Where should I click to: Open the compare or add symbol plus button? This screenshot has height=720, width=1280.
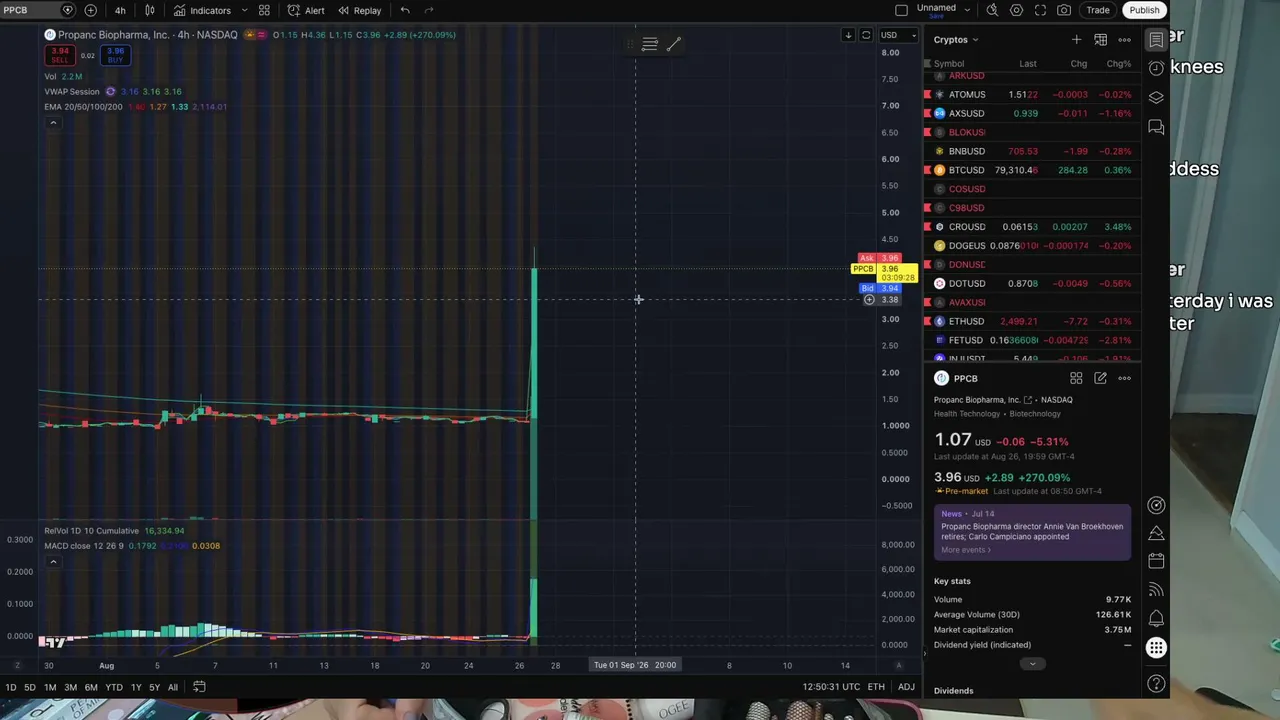tap(90, 10)
